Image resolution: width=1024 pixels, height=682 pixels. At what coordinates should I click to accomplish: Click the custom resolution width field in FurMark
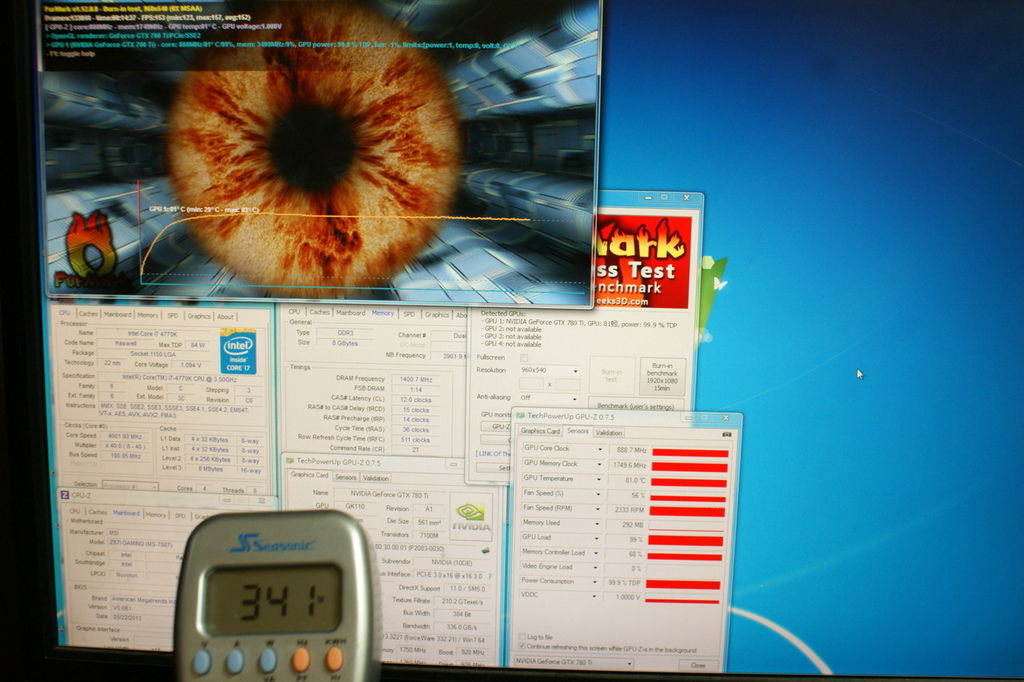(x=531, y=385)
